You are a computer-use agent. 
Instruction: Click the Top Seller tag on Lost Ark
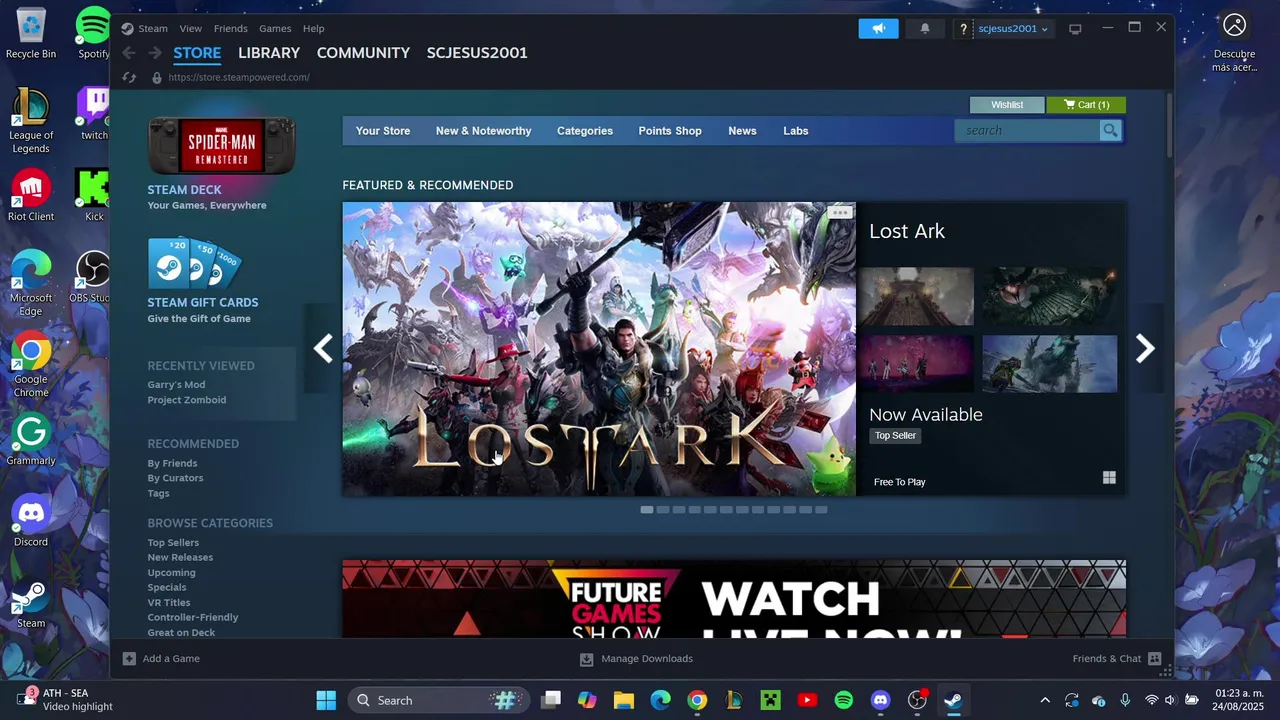(895, 436)
